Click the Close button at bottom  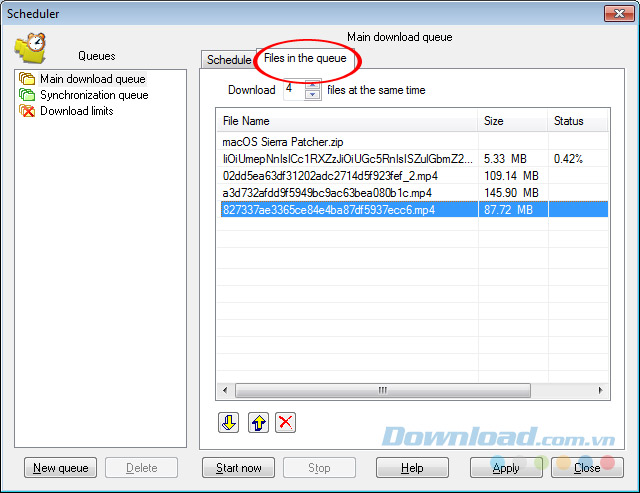(587, 468)
